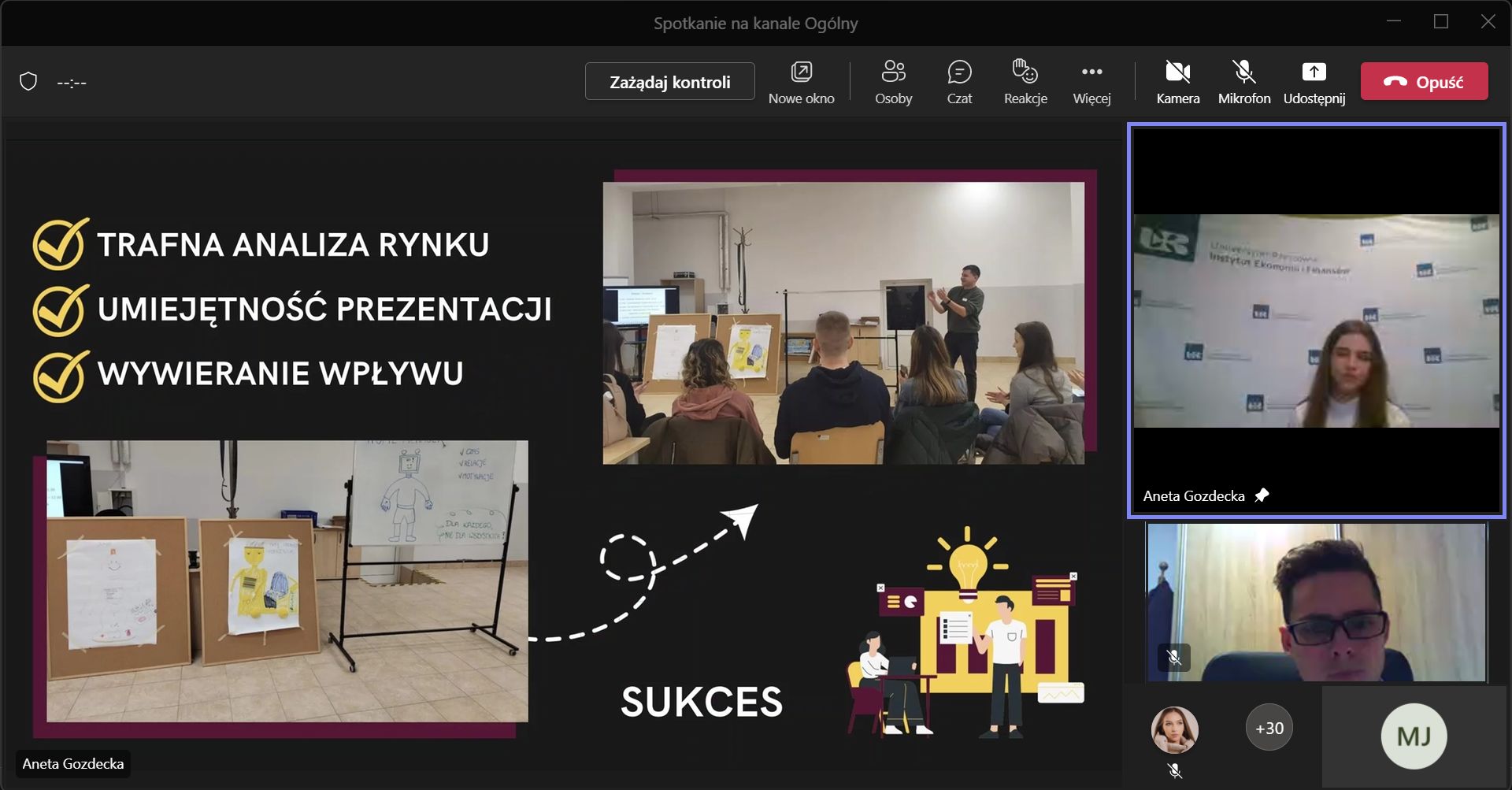
Task: Click the MJ initials avatar
Action: 1414,736
